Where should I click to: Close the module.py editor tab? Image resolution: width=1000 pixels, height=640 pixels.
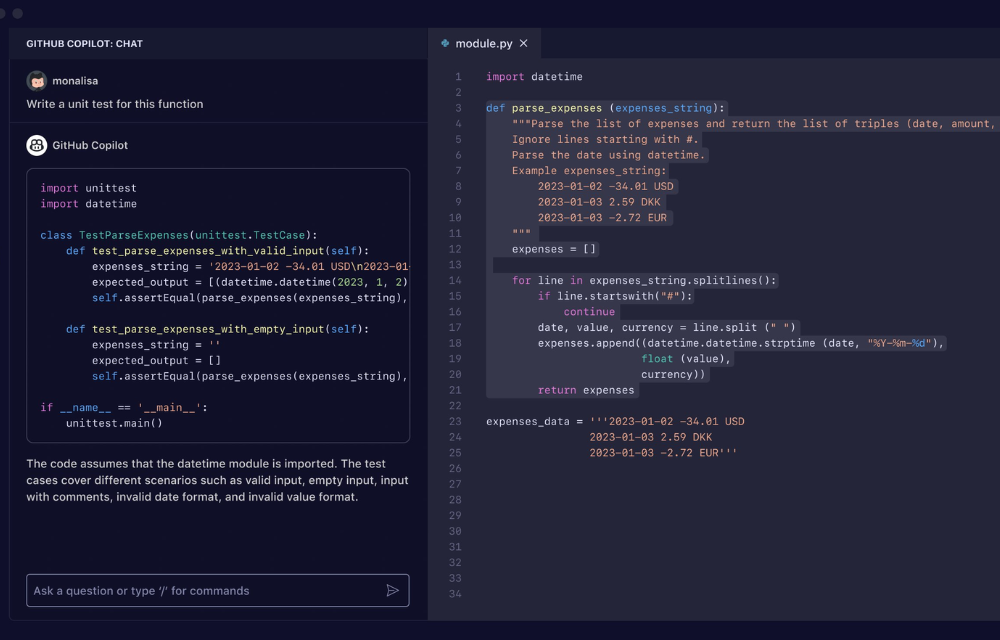pos(523,44)
